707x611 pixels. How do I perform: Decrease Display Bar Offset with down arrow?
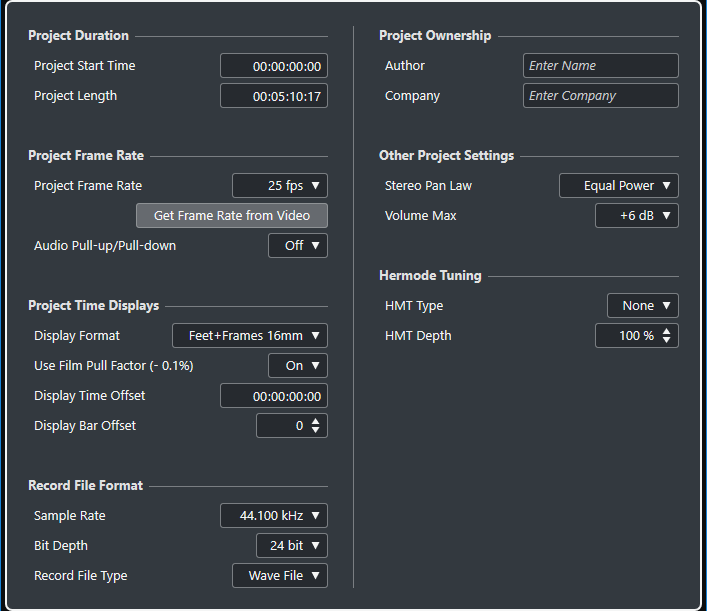coord(316,431)
